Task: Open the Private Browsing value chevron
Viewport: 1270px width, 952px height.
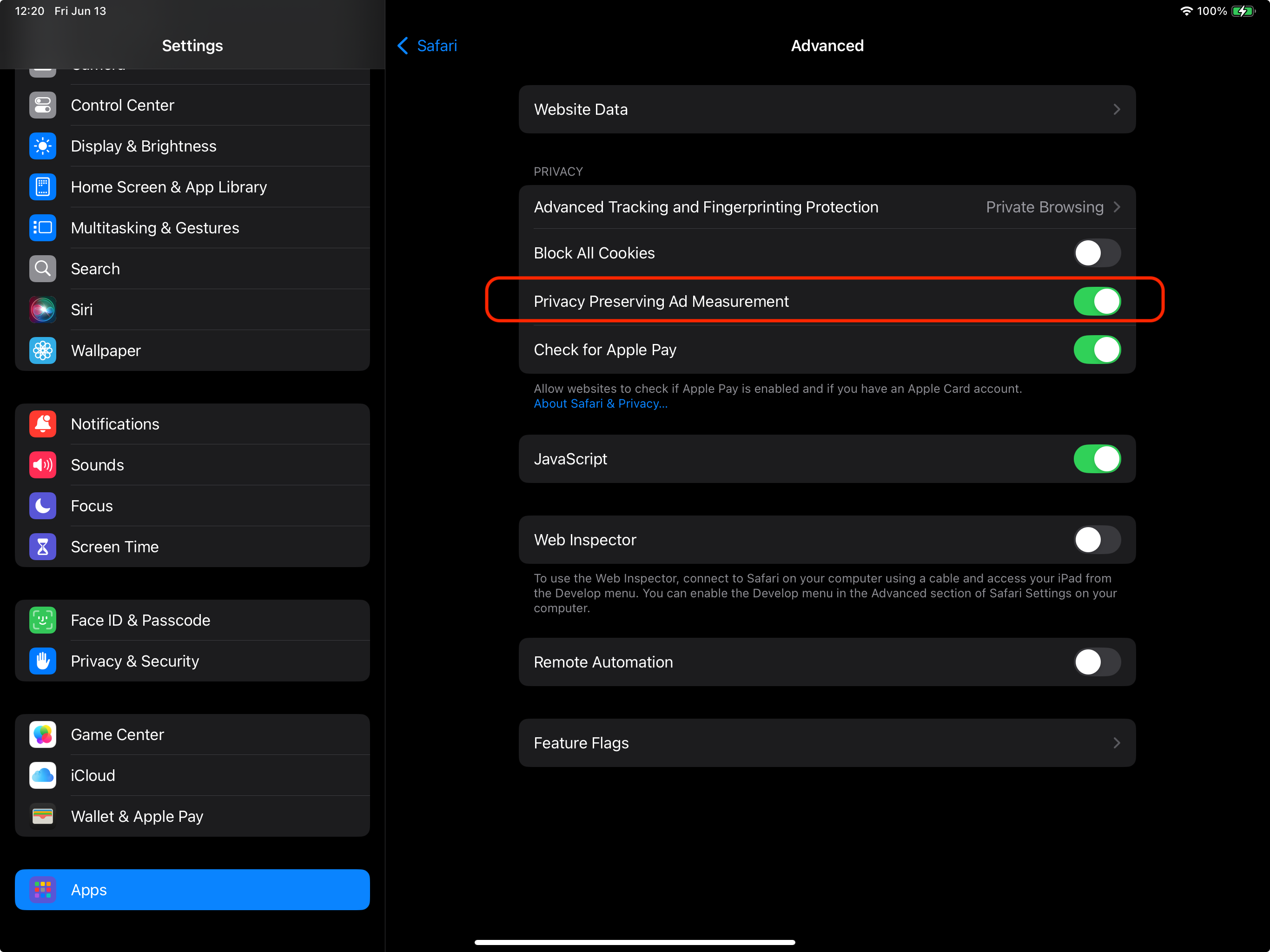Action: pyautogui.click(x=1117, y=207)
